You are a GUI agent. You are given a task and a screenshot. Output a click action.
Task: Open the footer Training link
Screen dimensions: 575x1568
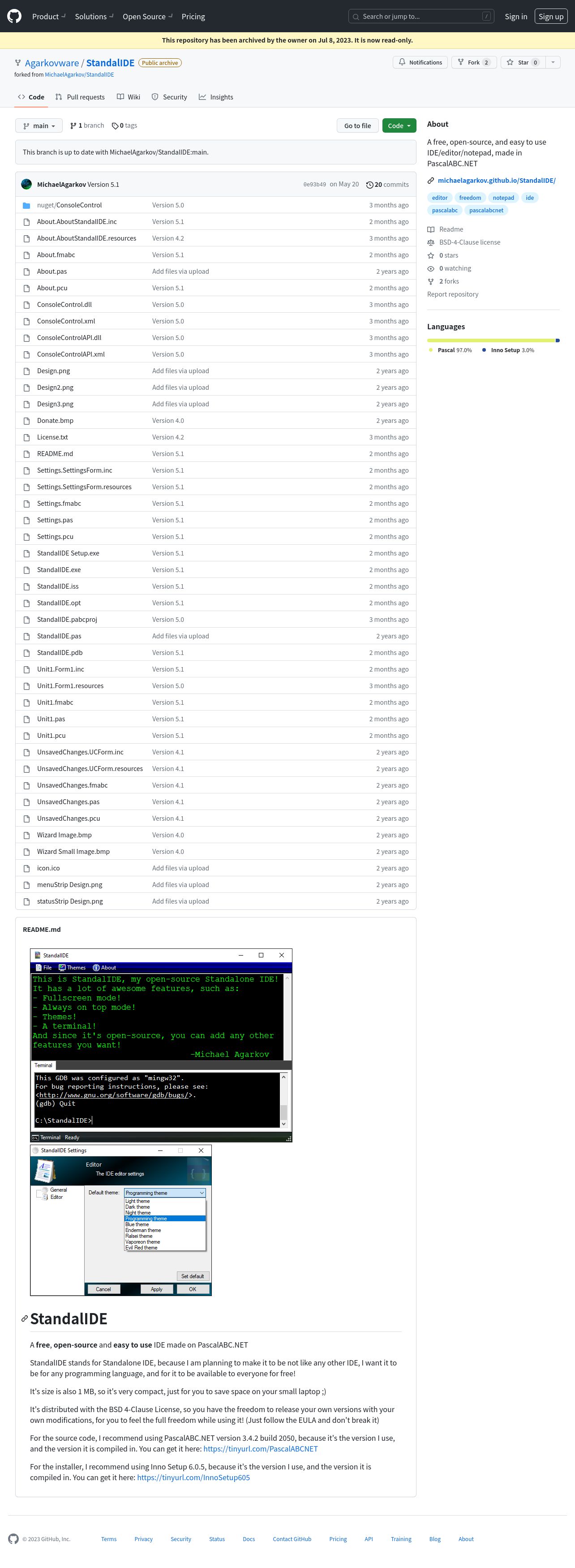click(x=401, y=1539)
